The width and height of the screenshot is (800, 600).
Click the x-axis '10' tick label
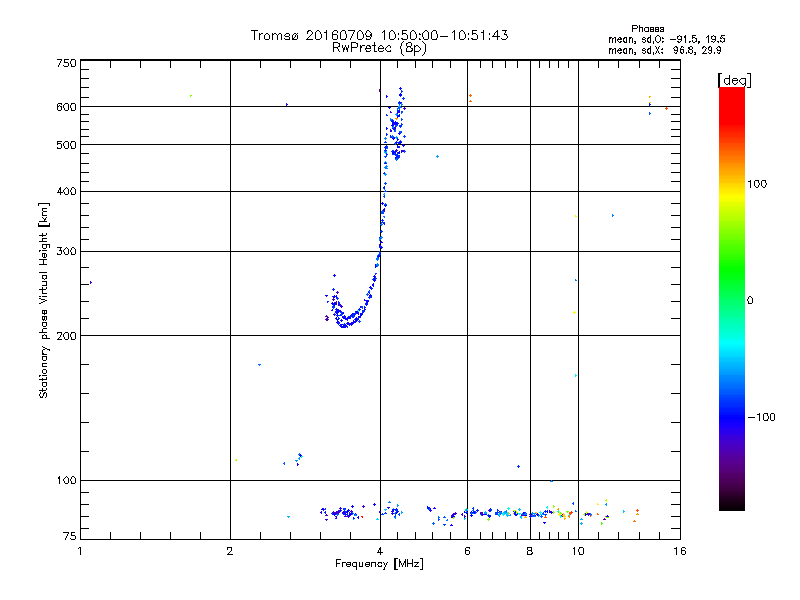tap(578, 551)
